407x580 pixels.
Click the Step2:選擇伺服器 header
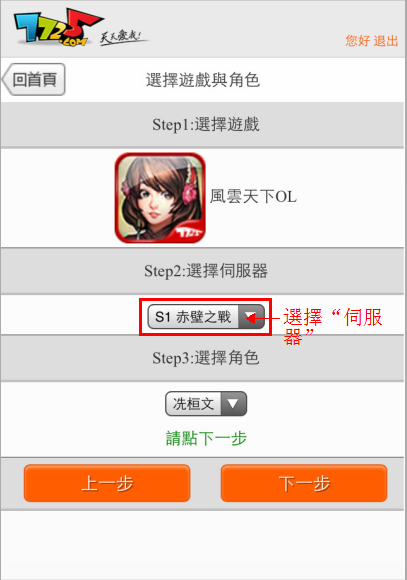(x=206, y=271)
